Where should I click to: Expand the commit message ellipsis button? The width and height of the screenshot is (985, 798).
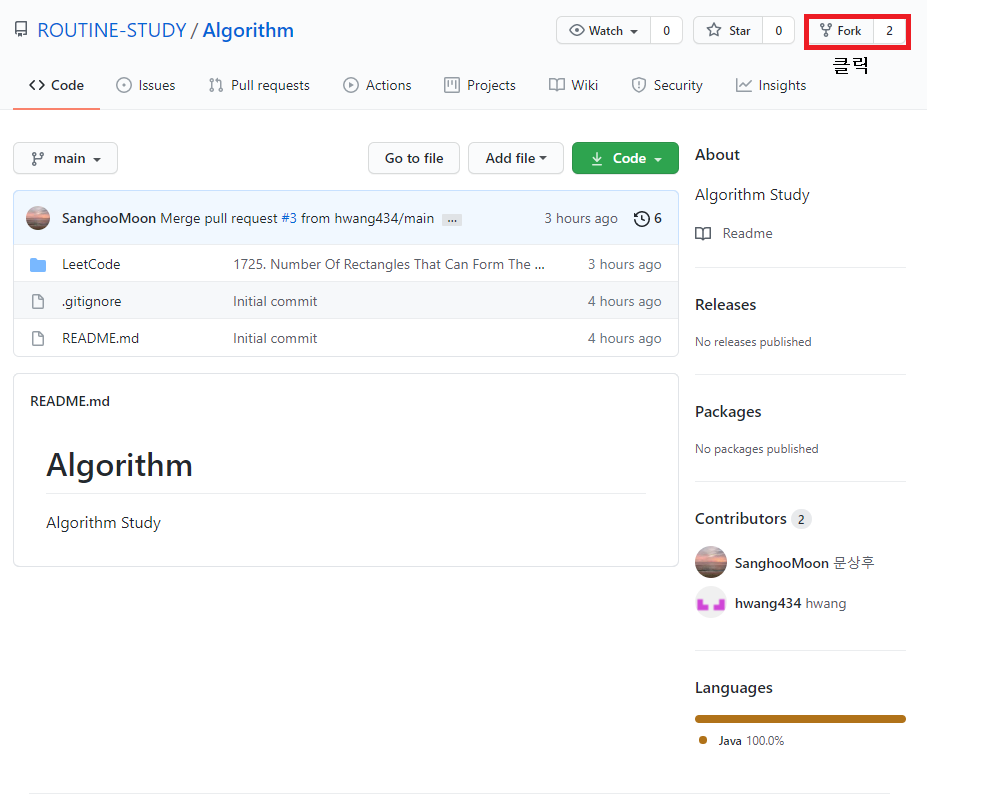coord(452,220)
